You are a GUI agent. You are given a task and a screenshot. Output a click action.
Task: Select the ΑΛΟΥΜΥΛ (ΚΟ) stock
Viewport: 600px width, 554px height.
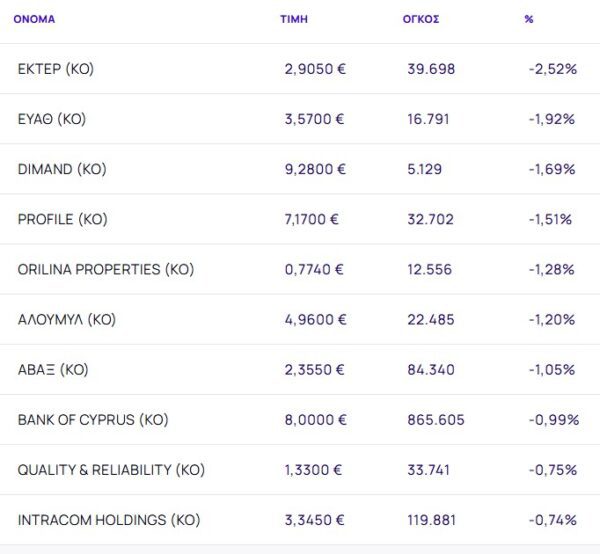(67, 319)
